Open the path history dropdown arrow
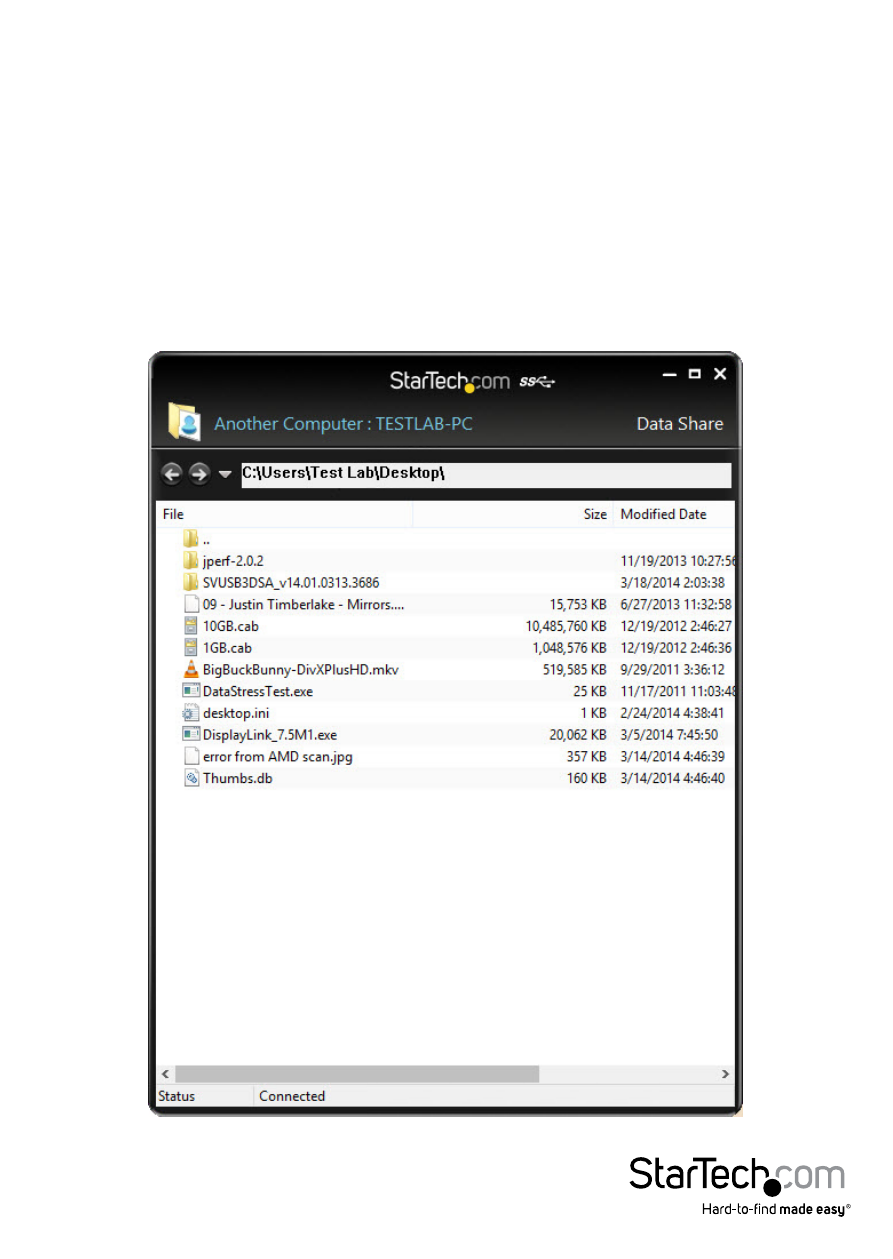Viewport: 893px width, 1259px height. coord(225,474)
